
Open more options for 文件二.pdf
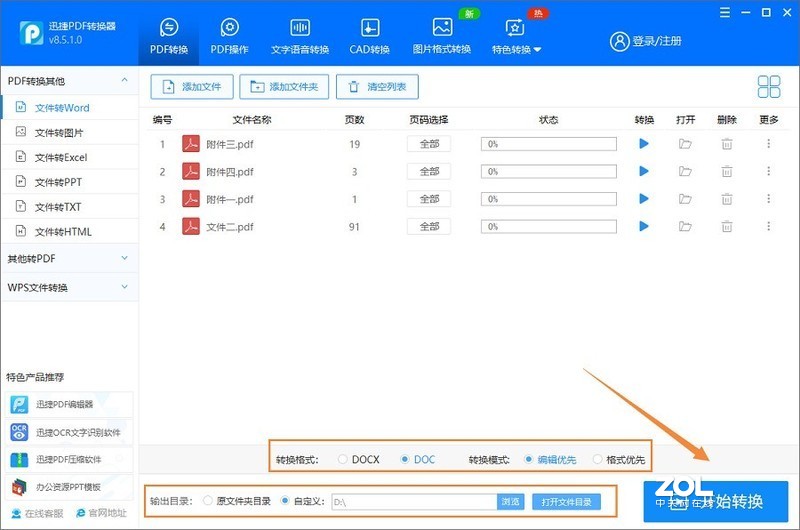[x=768, y=226]
